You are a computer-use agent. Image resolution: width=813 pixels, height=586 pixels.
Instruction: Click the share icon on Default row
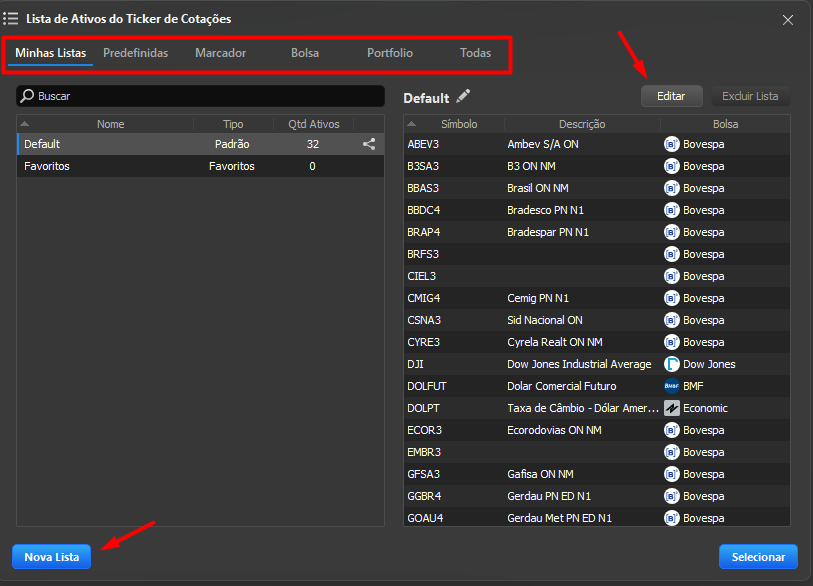pyautogui.click(x=369, y=144)
